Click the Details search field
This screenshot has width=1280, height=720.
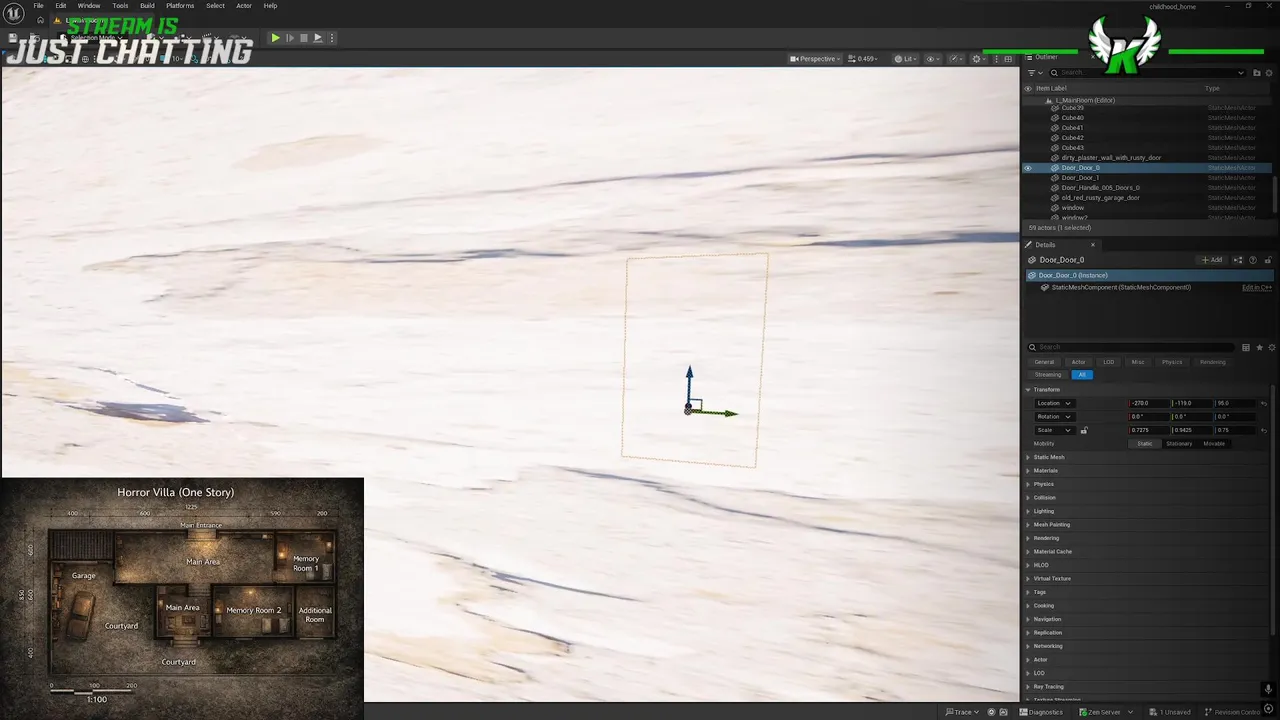click(x=1133, y=347)
